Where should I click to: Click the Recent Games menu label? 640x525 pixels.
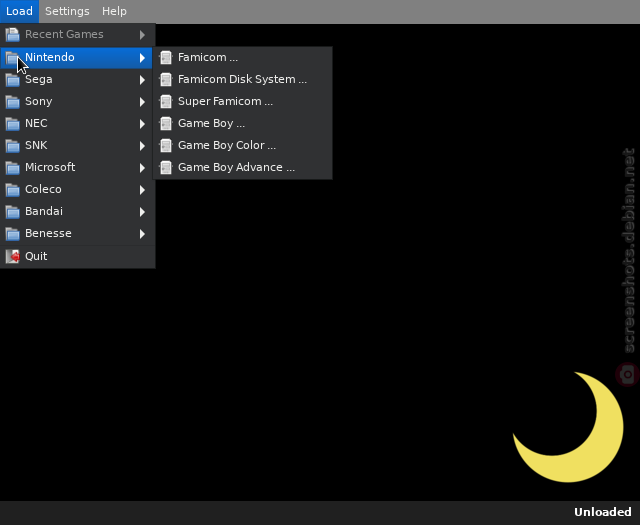(64, 34)
